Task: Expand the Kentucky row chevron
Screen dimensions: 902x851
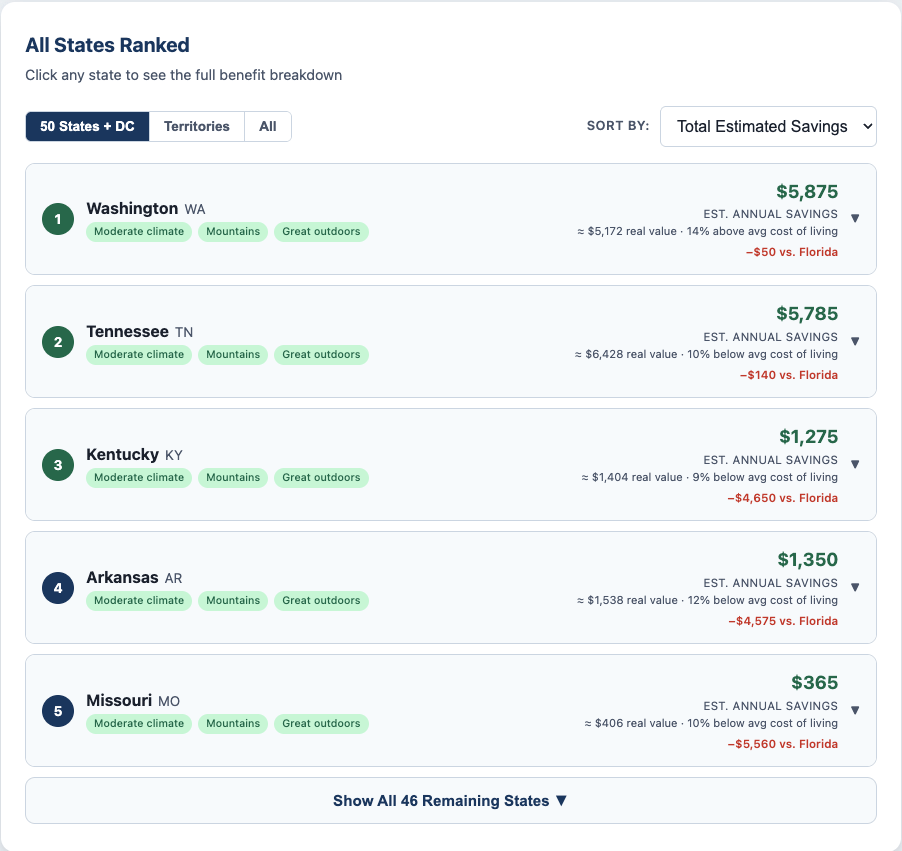Action: (x=855, y=464)
